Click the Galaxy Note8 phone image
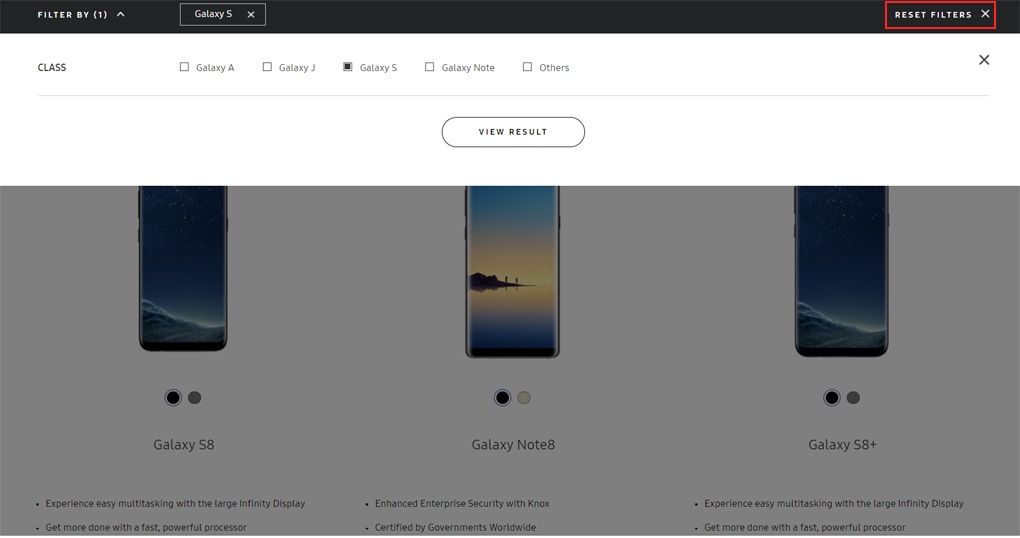Screen dimensions: 1020x538 tap(513, 271)
